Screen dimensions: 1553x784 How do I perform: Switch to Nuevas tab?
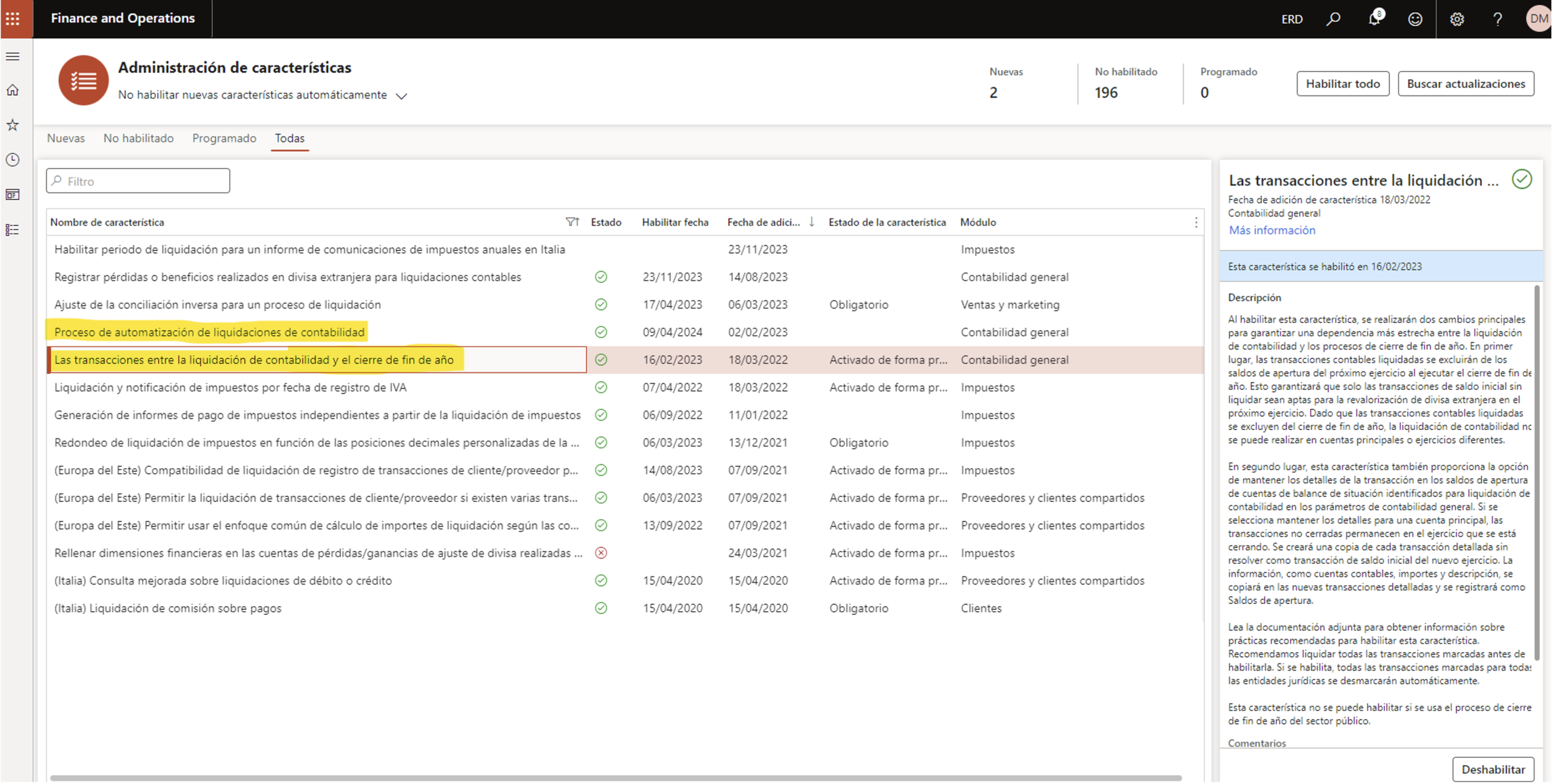(x=66, y=138)
